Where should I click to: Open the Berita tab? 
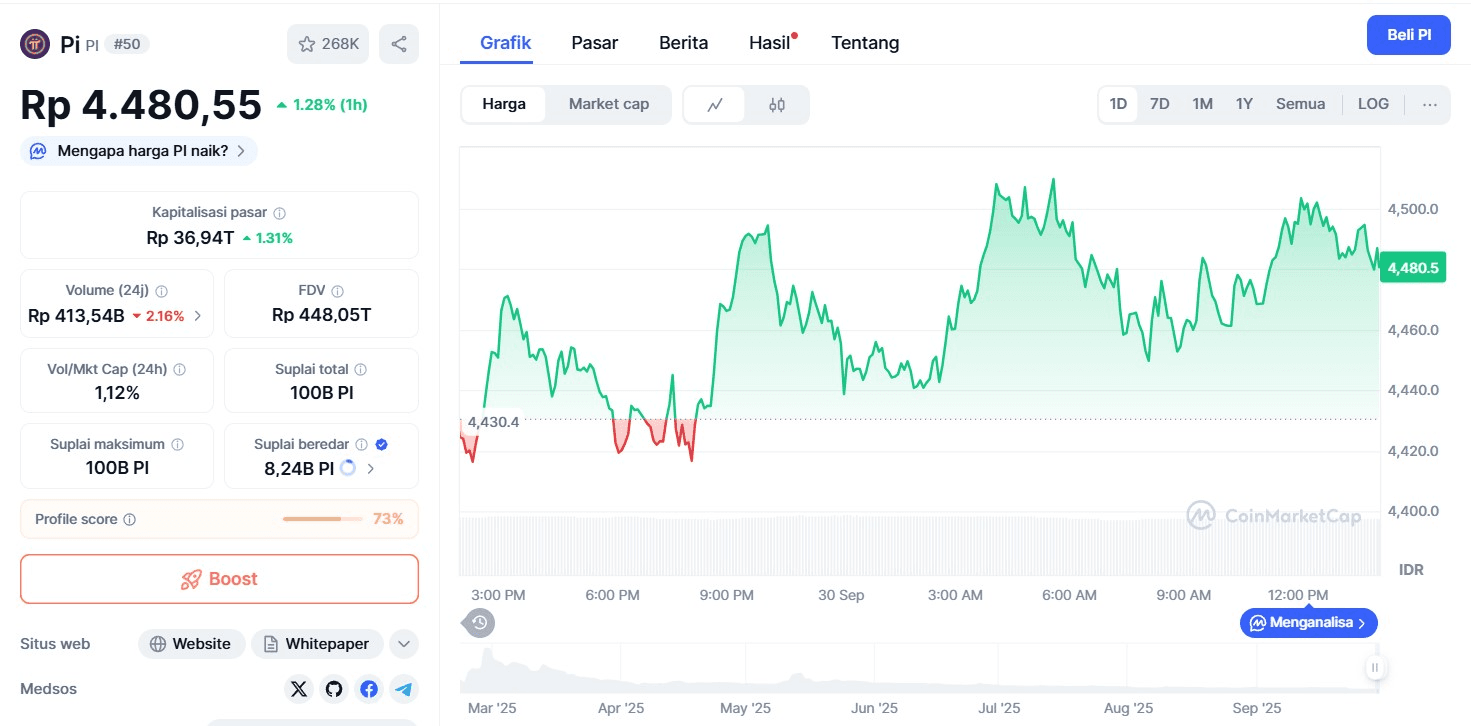point(683,42)
